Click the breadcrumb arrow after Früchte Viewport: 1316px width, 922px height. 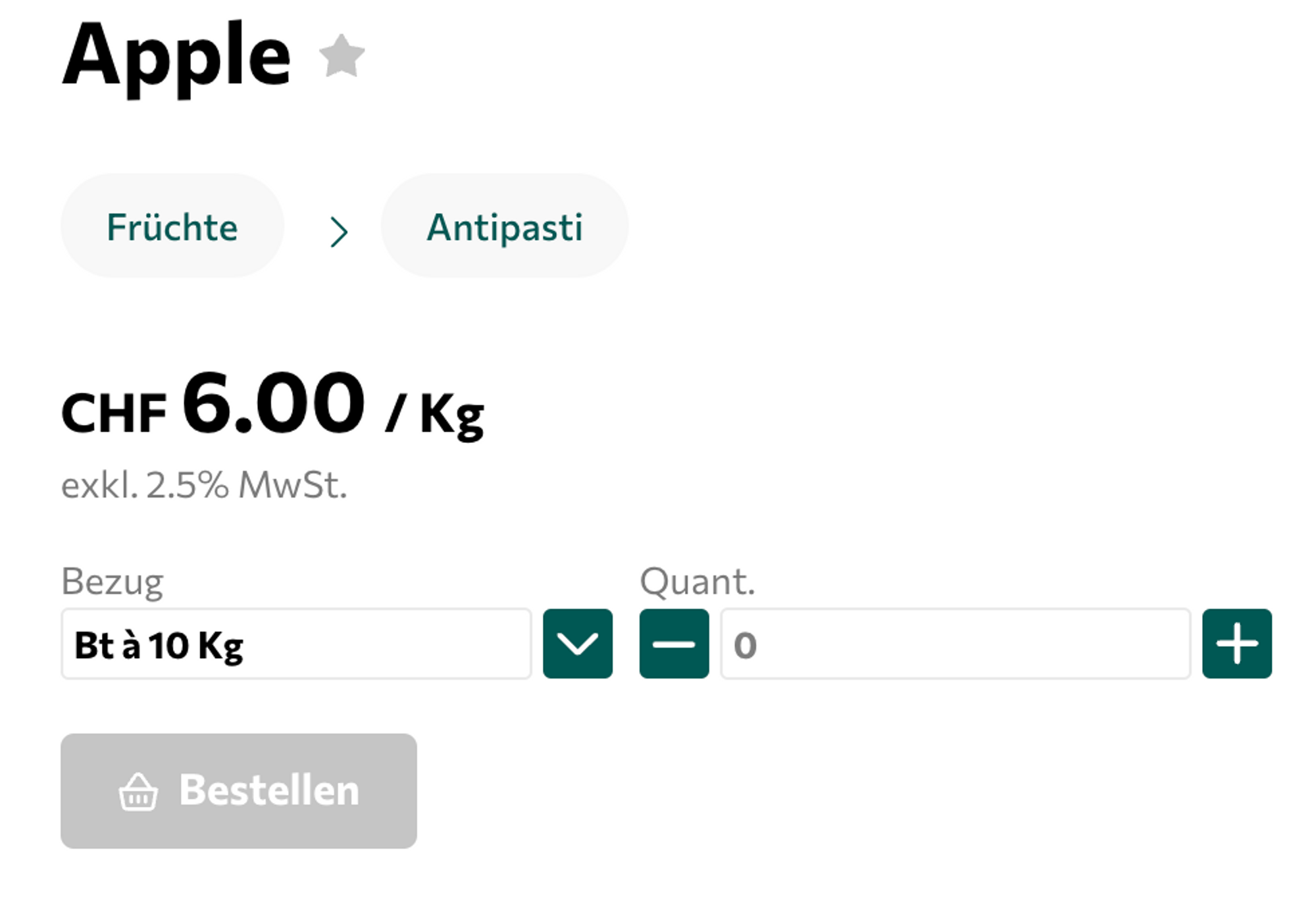[x=338, y=232]
